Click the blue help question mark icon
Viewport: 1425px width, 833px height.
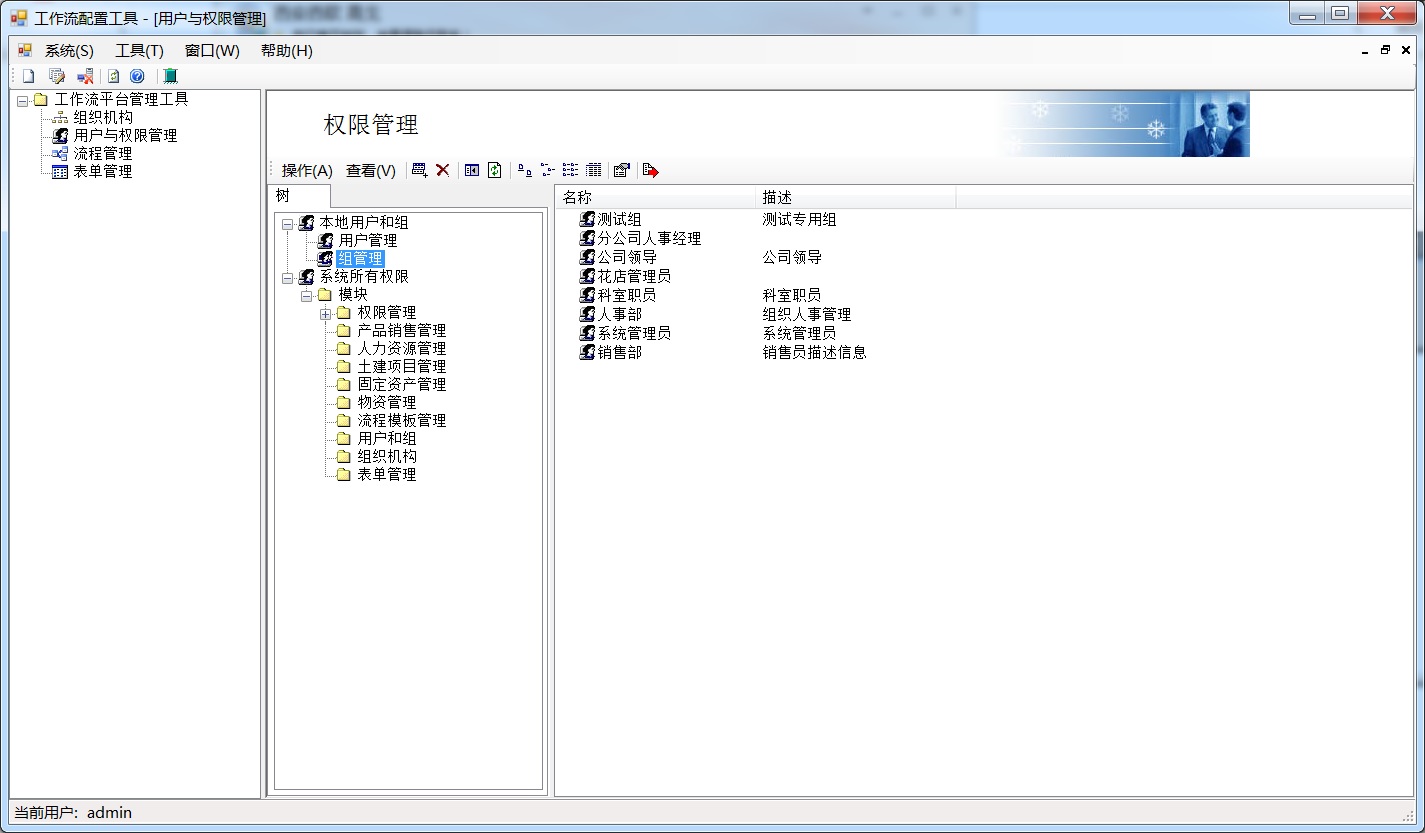coord(137,76)
